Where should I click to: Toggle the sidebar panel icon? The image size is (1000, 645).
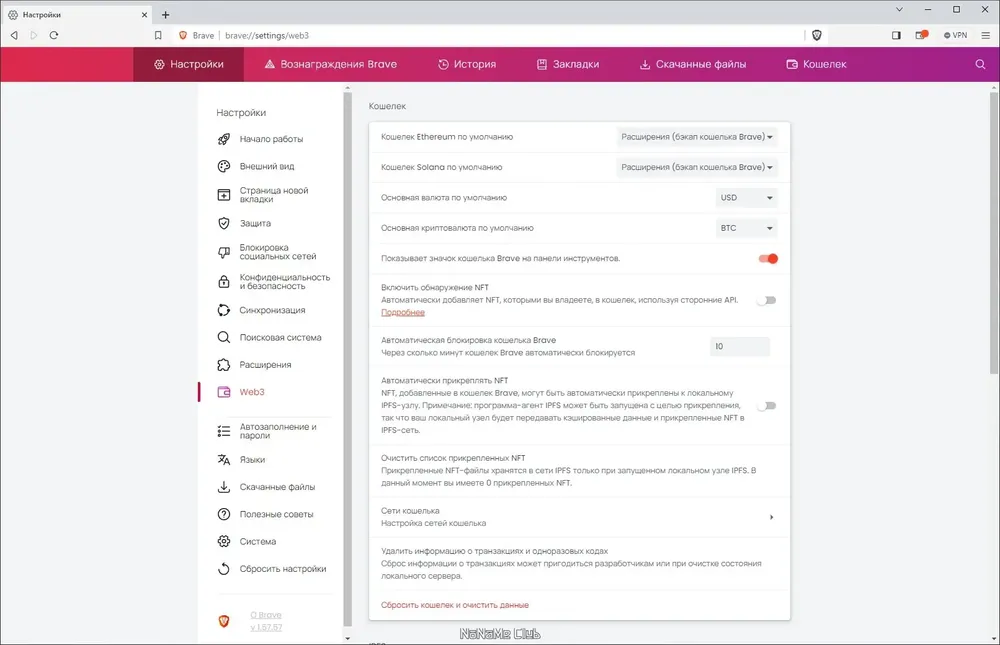(x=896, y=35)
